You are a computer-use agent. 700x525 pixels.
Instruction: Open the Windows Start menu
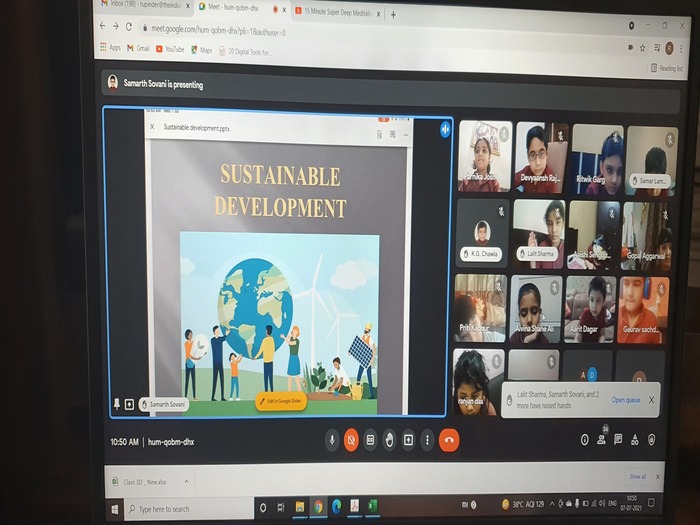(x=115, y=508)
